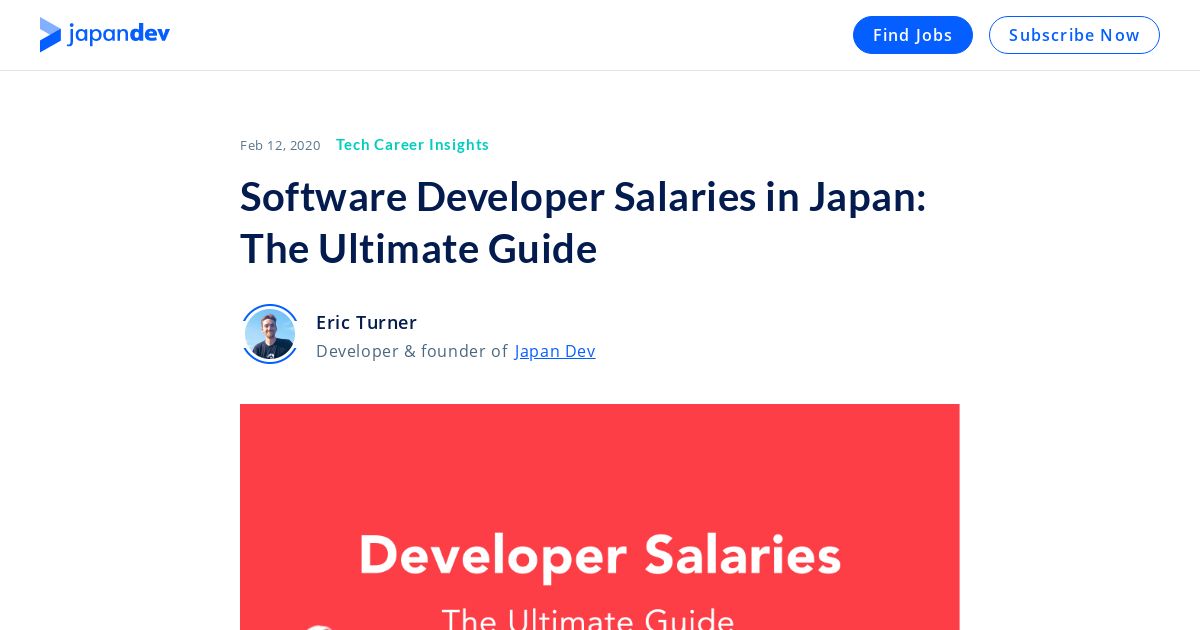1200x630 pixels.
Task: Open the japandev logo home link
Action: (x=105, y=35)
